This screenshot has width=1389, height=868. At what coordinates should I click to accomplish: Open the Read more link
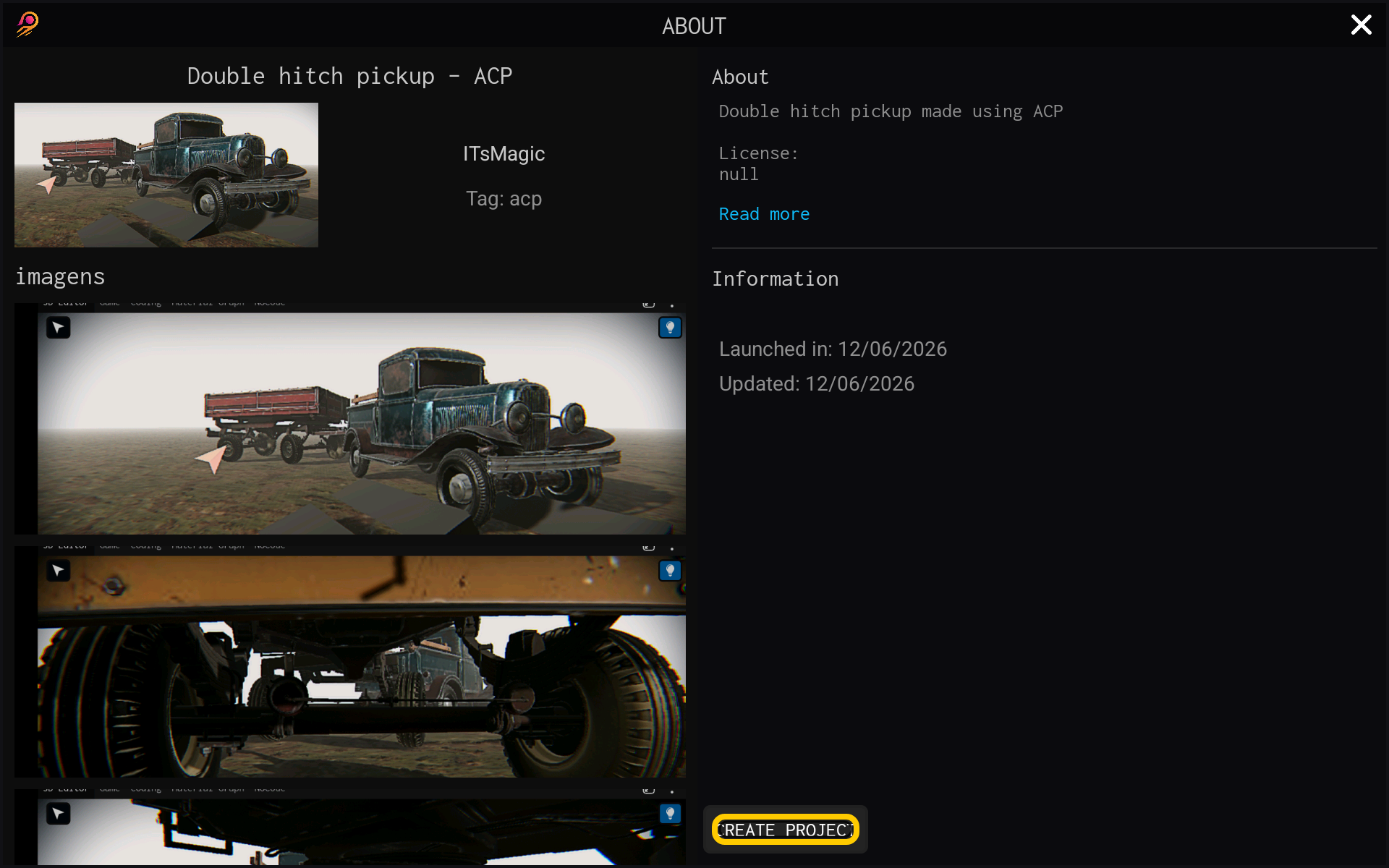764,214
